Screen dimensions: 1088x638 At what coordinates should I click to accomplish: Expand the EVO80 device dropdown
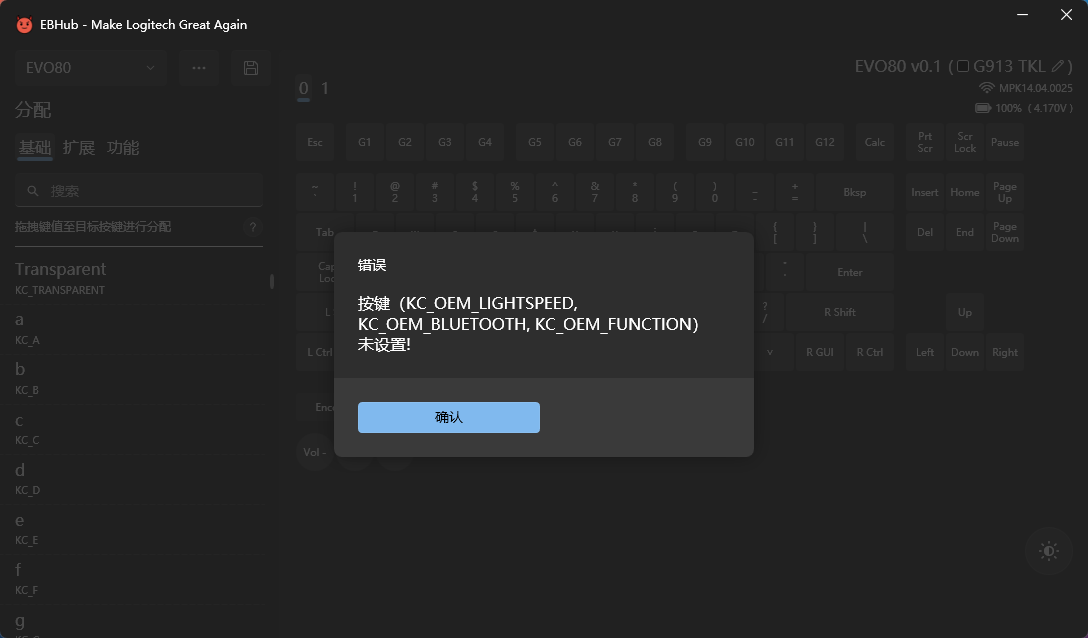click(89, 68)
